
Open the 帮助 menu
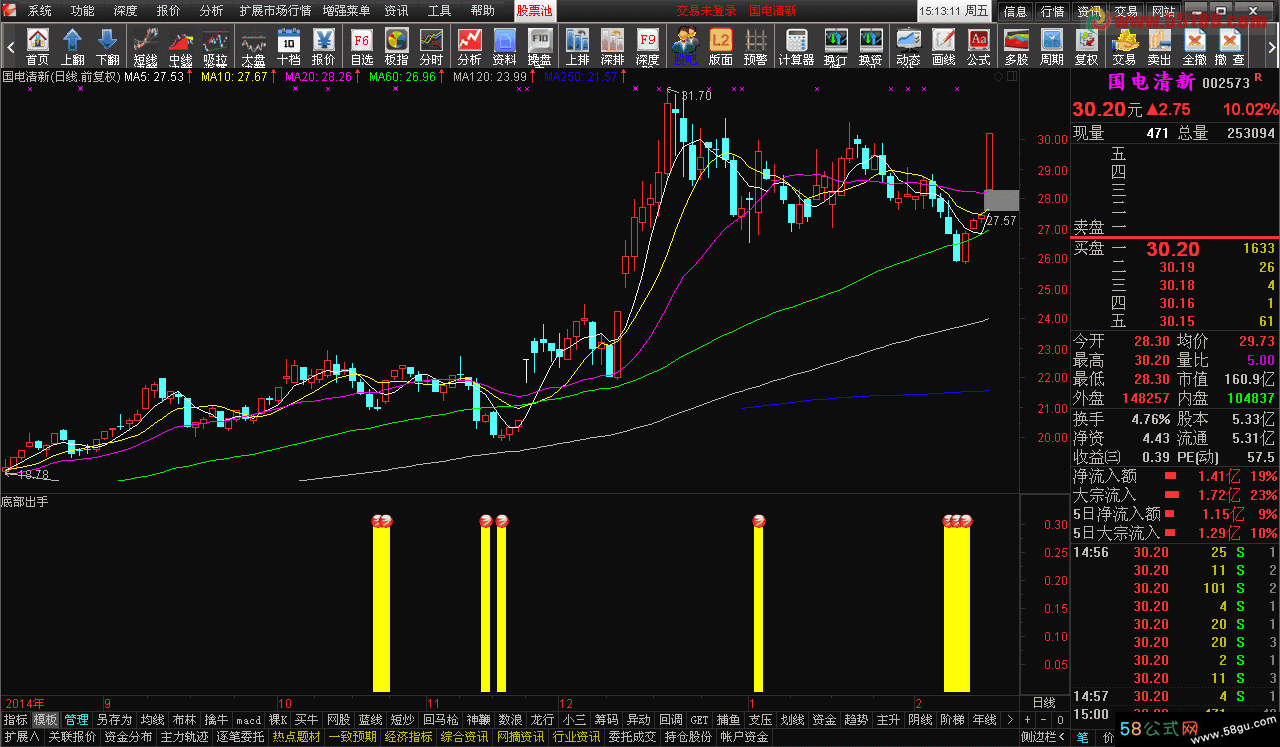pos(482,11)
